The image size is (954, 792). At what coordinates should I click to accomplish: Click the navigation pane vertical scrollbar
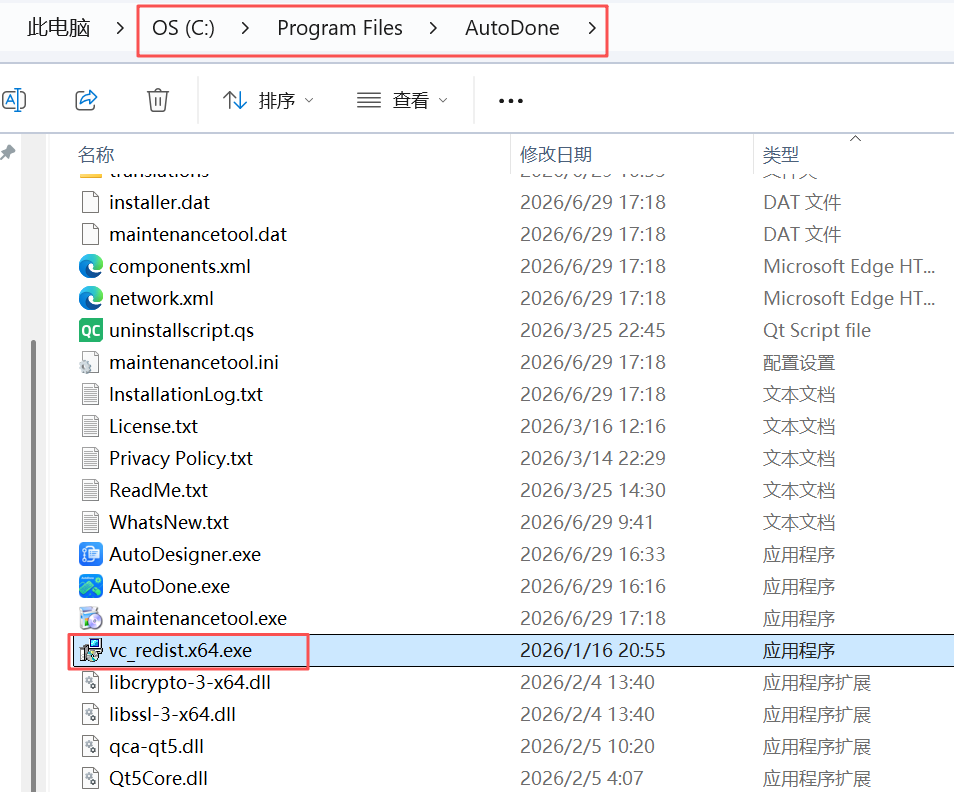pos(33,566)
